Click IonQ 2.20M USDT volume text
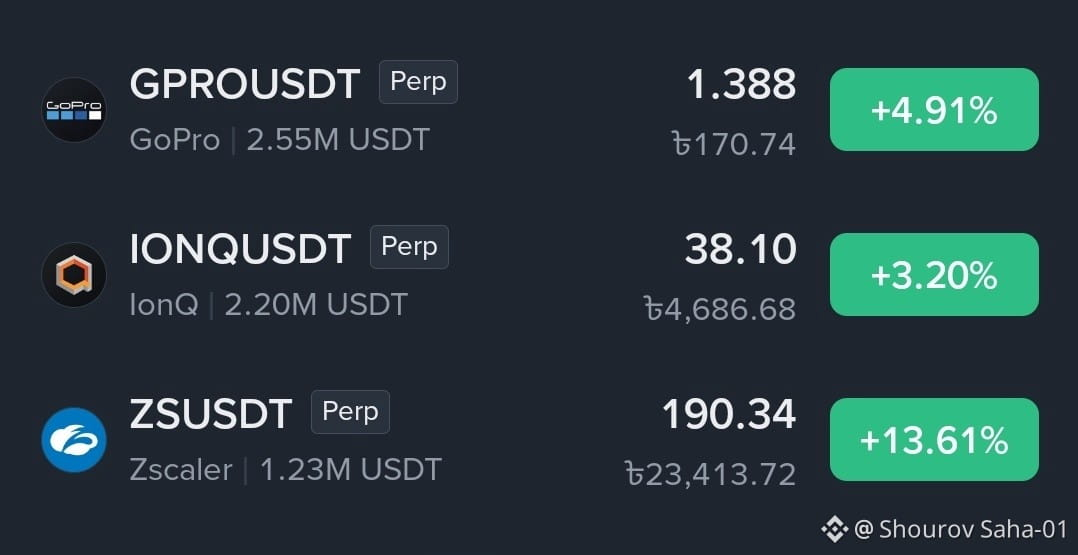The width and height of the screenshot is (1078, 555). [x=269, y=305]
